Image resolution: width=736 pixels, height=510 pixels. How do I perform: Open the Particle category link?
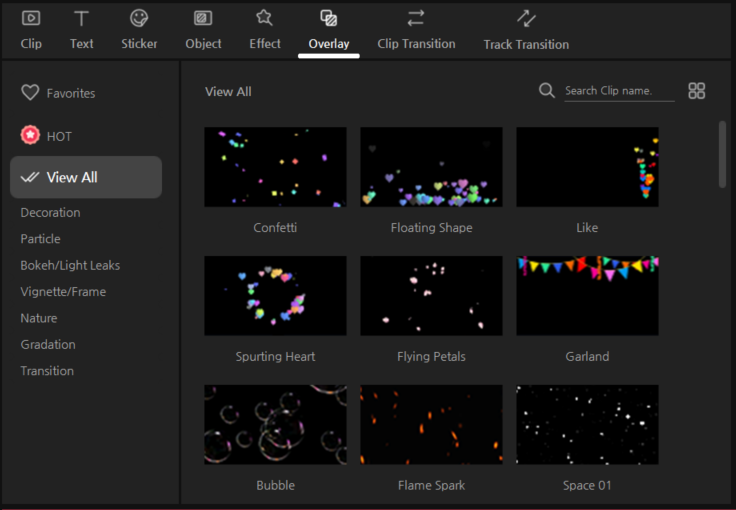click(x=40, y=239)
